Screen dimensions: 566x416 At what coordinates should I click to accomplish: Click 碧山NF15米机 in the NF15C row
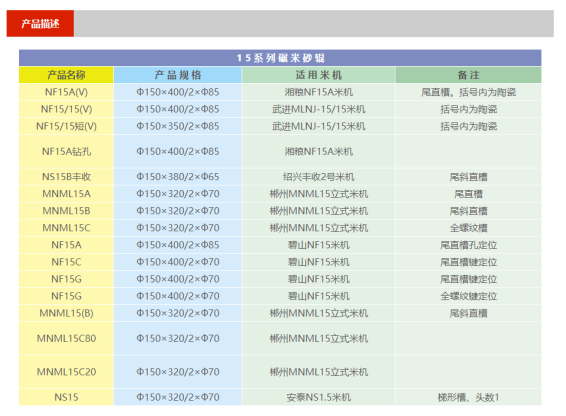coord(318,261)
